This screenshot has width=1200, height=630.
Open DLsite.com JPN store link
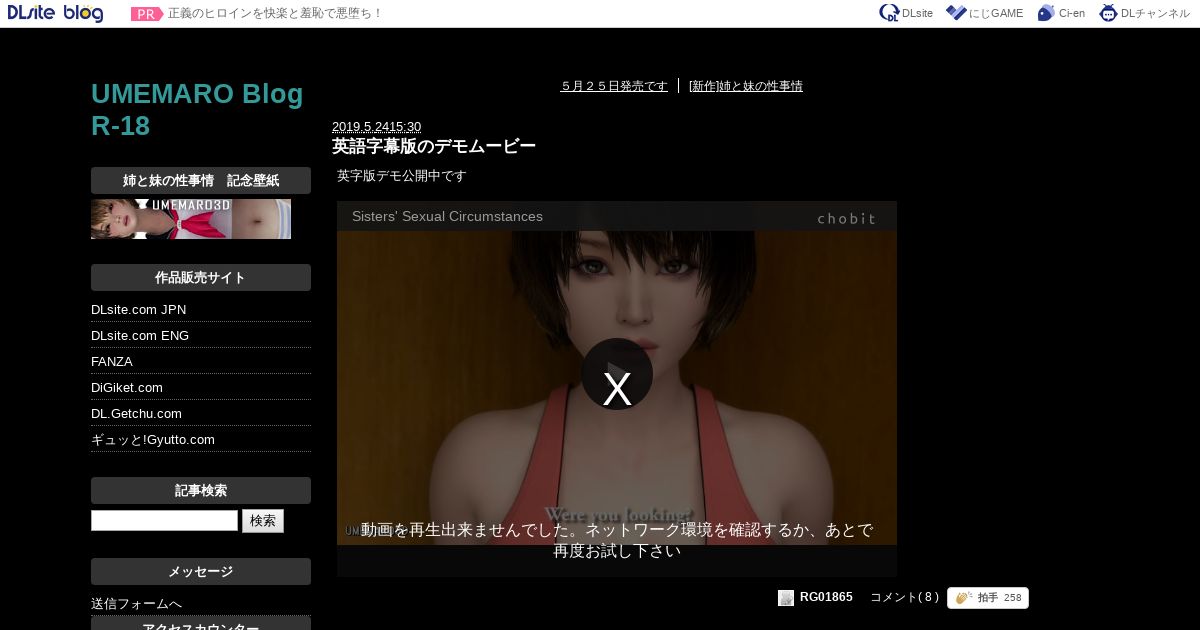138,310
